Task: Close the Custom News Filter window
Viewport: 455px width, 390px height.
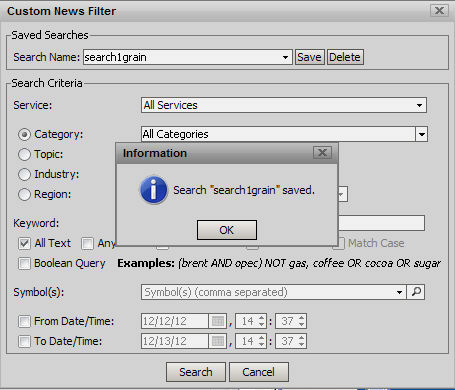Action: point(439,10)
